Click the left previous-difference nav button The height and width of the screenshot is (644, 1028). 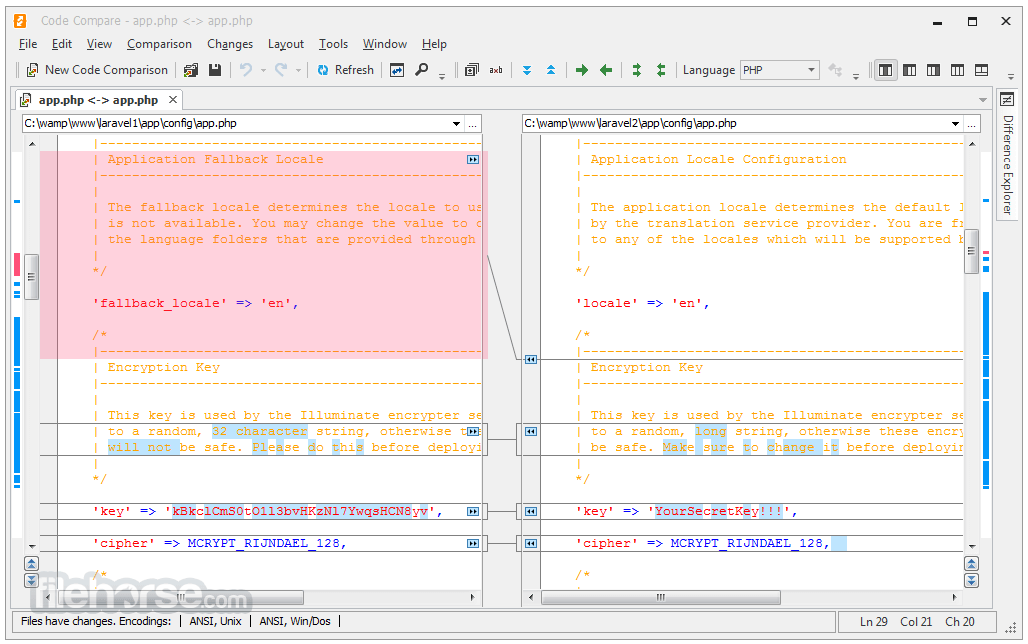[31, 563]
